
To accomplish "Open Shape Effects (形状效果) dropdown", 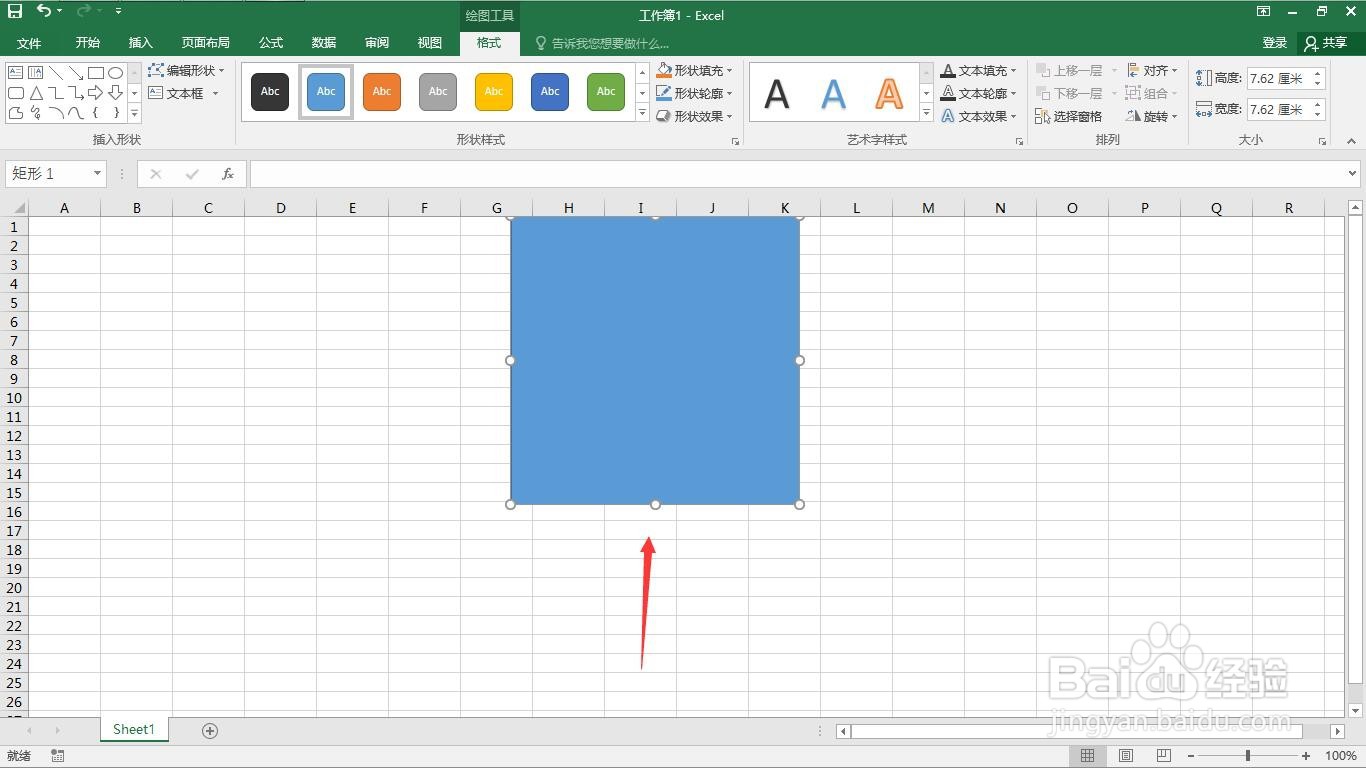I will [695, 116].
